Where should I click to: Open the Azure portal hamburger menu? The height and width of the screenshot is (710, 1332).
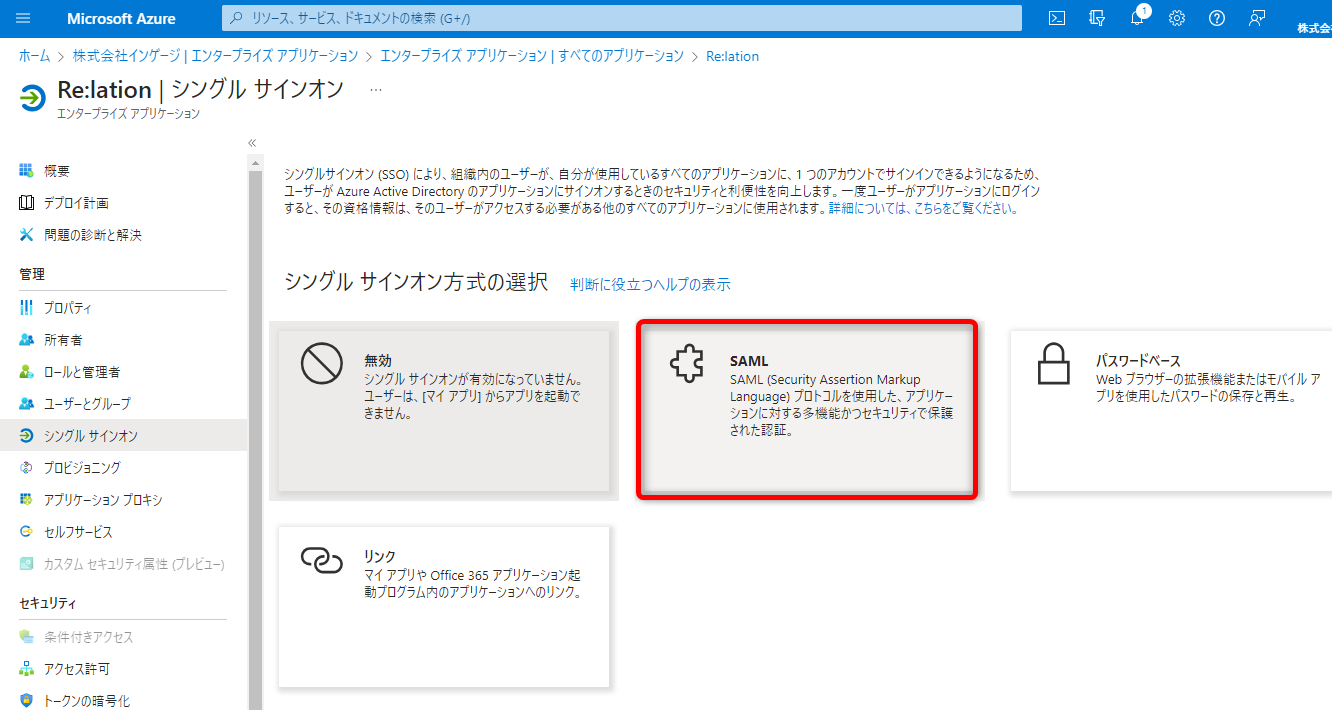point(24,18)
